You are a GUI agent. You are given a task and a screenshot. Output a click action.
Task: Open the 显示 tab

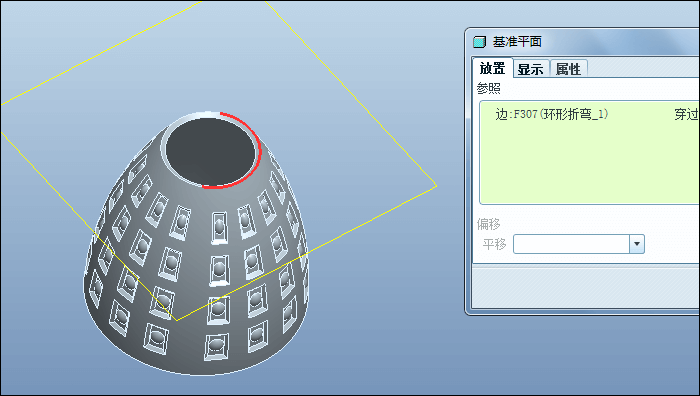pos(531,69)
